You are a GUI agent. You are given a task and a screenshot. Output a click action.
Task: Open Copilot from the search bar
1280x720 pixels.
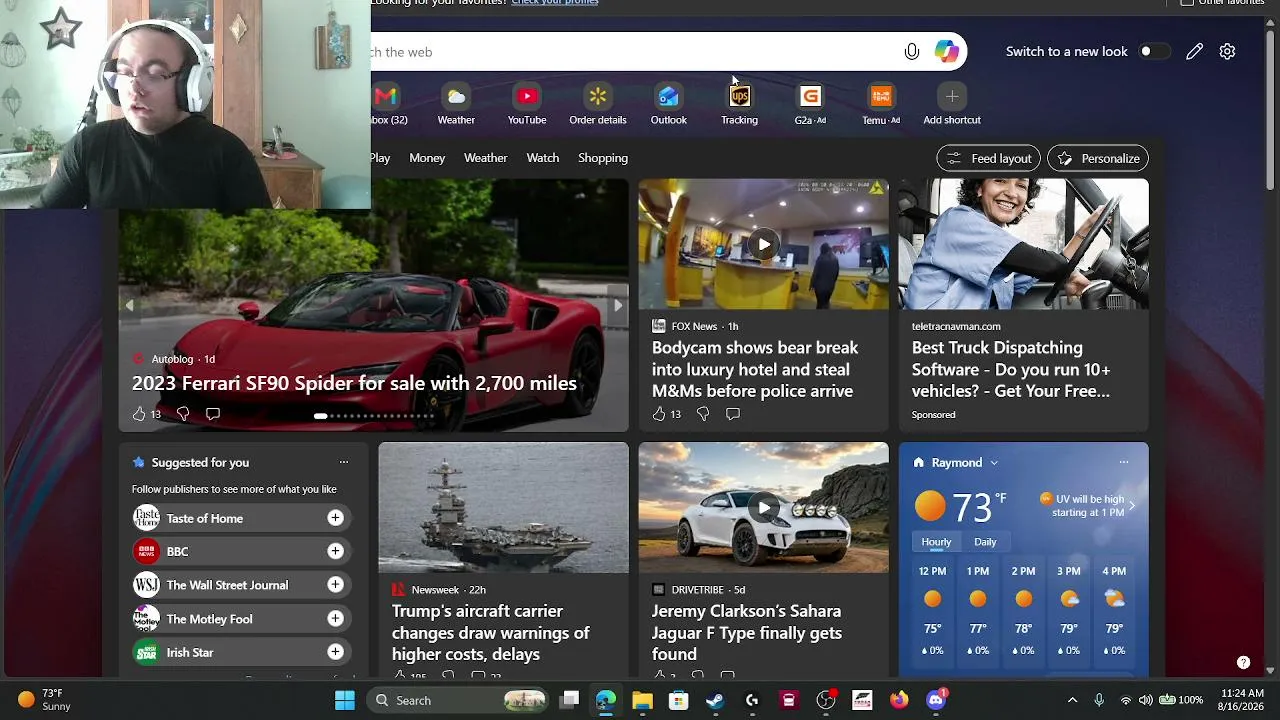[947, 51]
